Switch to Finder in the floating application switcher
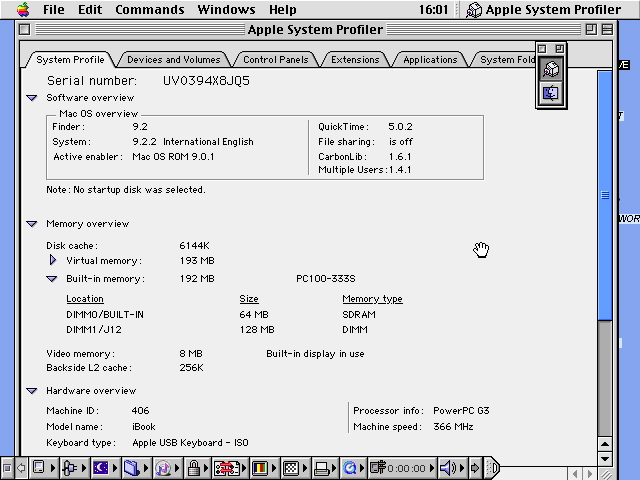640x480 pixels. tap(551, 93)
